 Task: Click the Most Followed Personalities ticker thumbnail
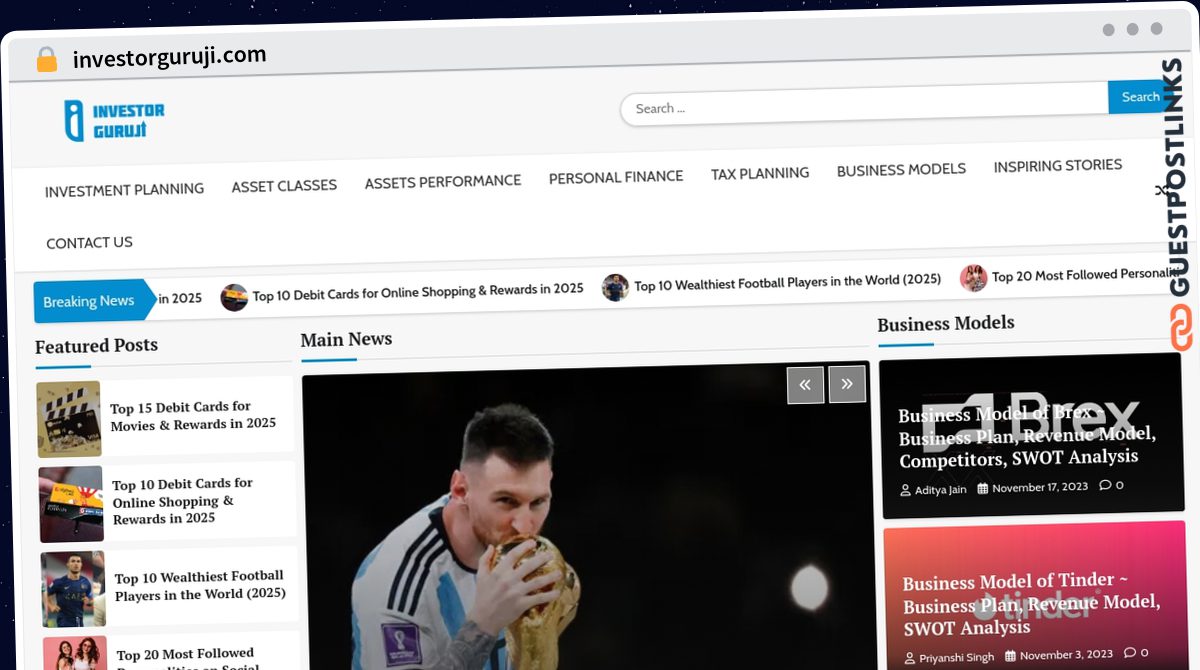(973, 278)
